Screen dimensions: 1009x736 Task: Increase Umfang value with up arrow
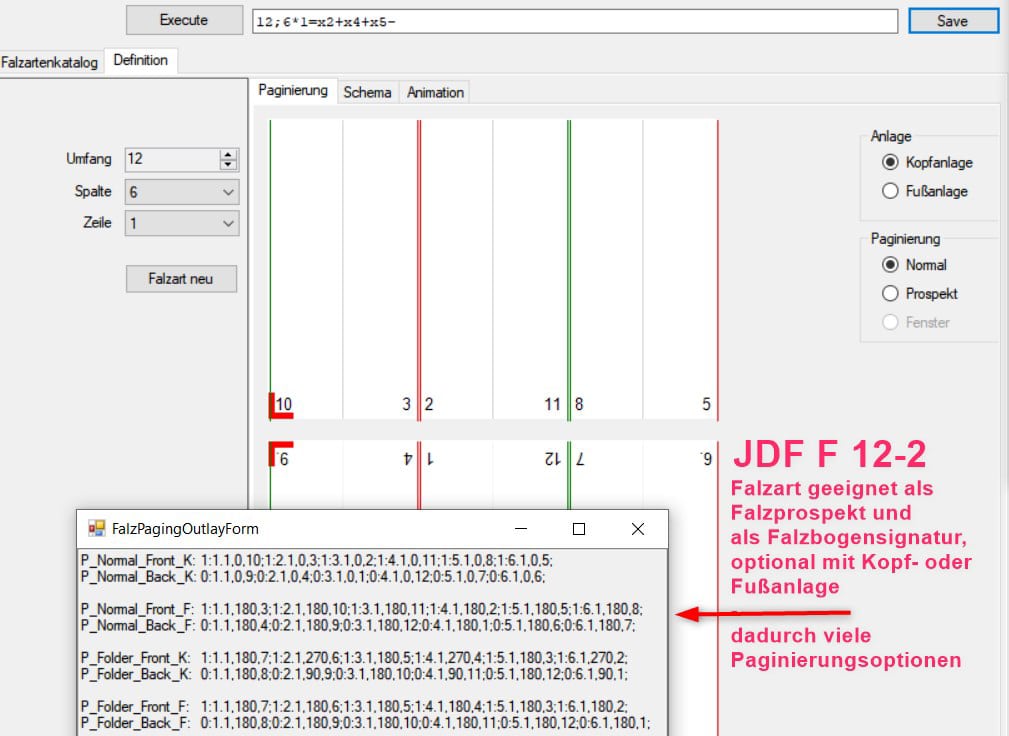(228, 154)
